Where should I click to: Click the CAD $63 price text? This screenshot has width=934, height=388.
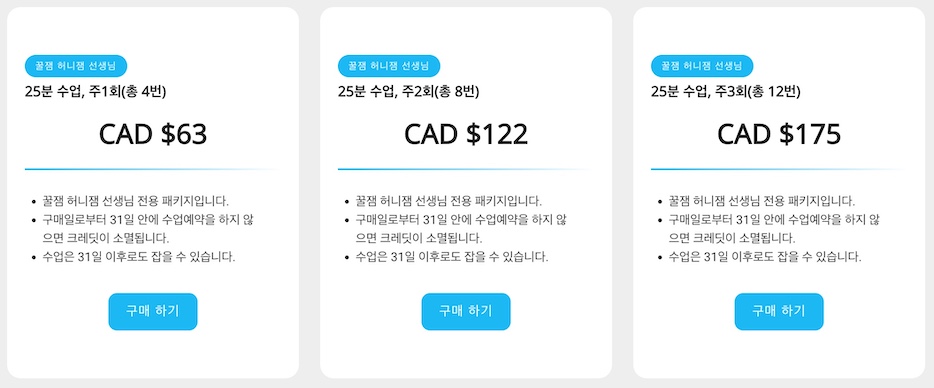(x=152, y=134)
